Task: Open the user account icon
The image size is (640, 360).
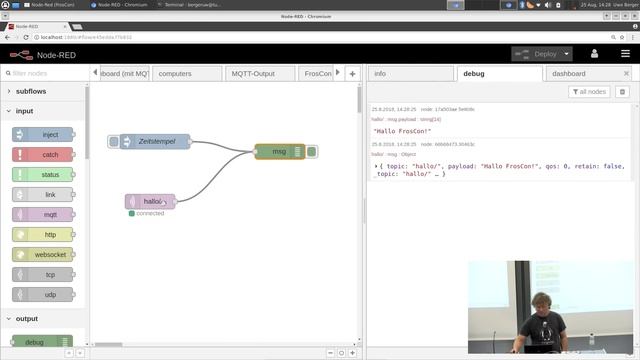Action: (x=594, y=54)
